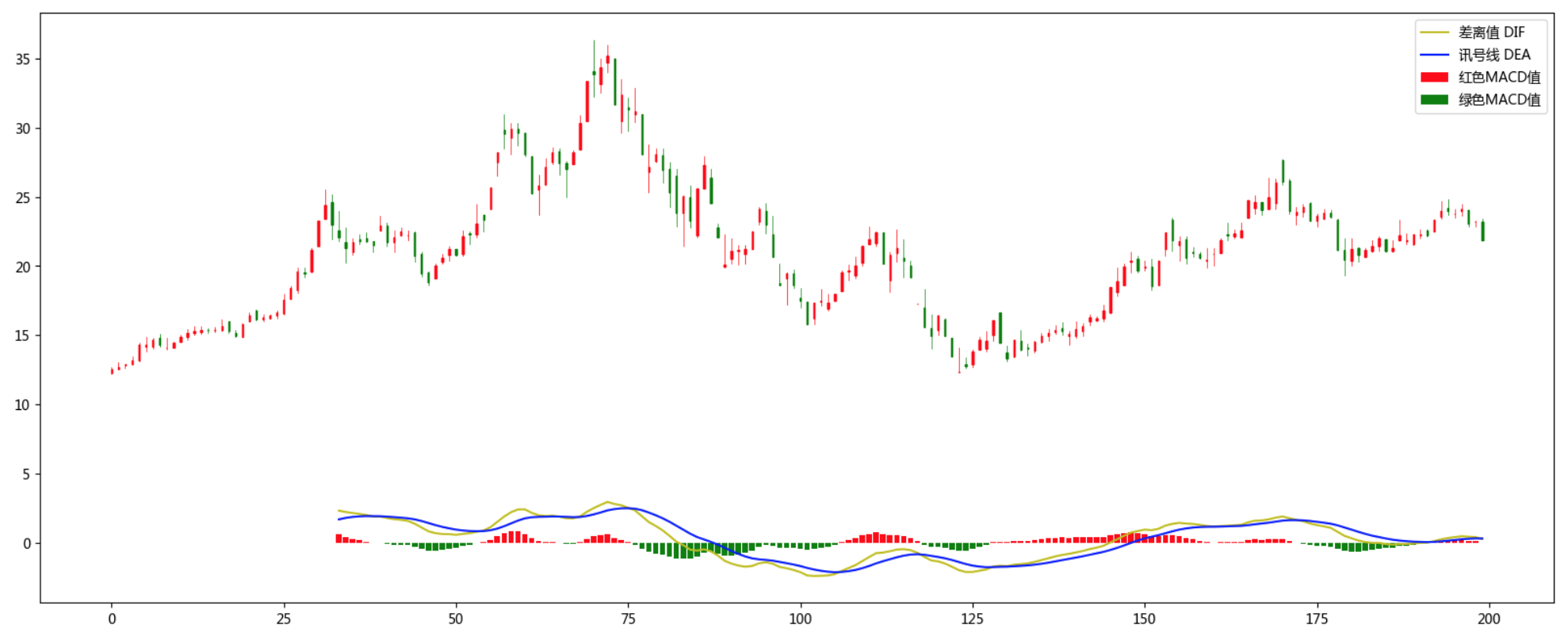The width and height of the screenshot is (1568, 644).
Task: Click the x-axis tick label 100
Action: [x=801, y=619]
